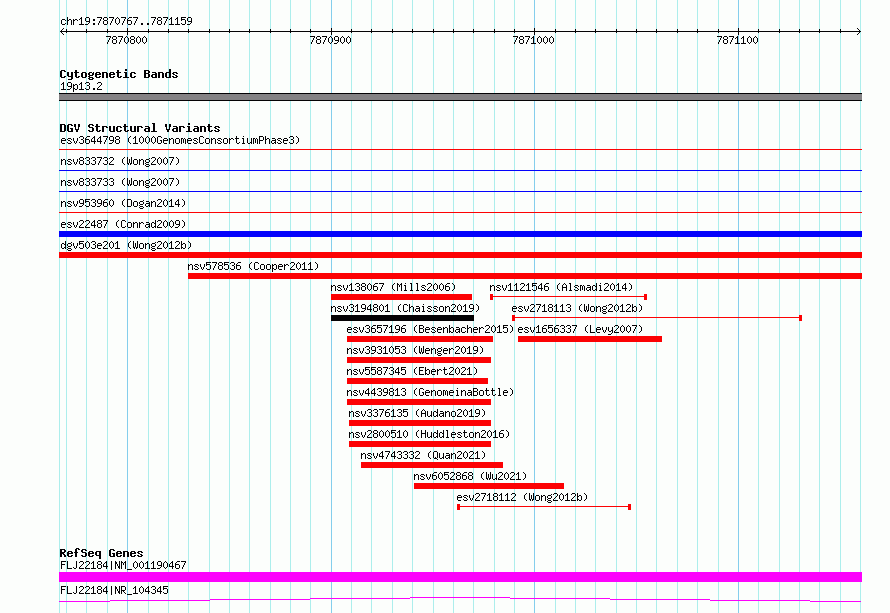
Task: Select the nsv833733 (Wong2007) variant label
Action: 120,182
